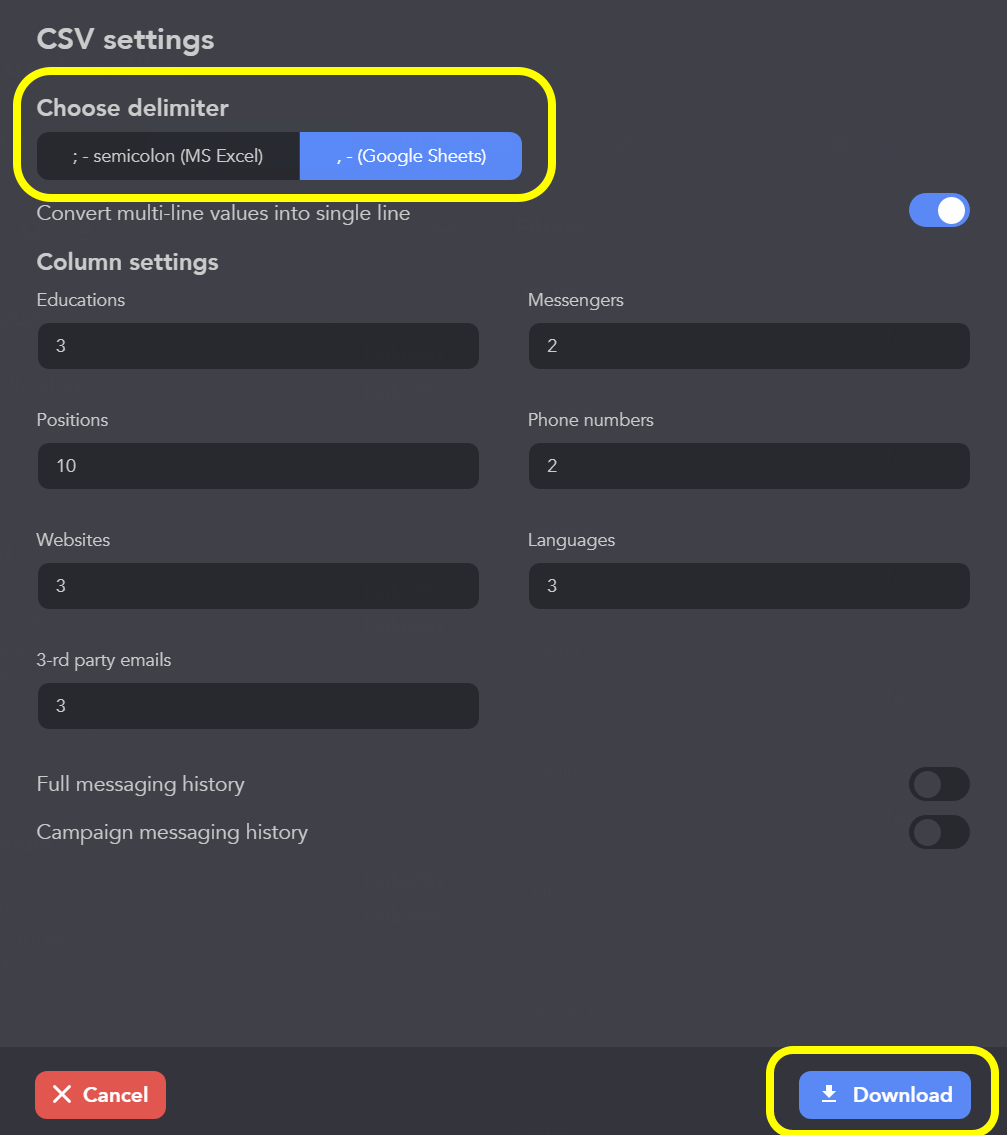Click the Column settings heading
Screen dimensions: 1007x1135
(127, 262)
